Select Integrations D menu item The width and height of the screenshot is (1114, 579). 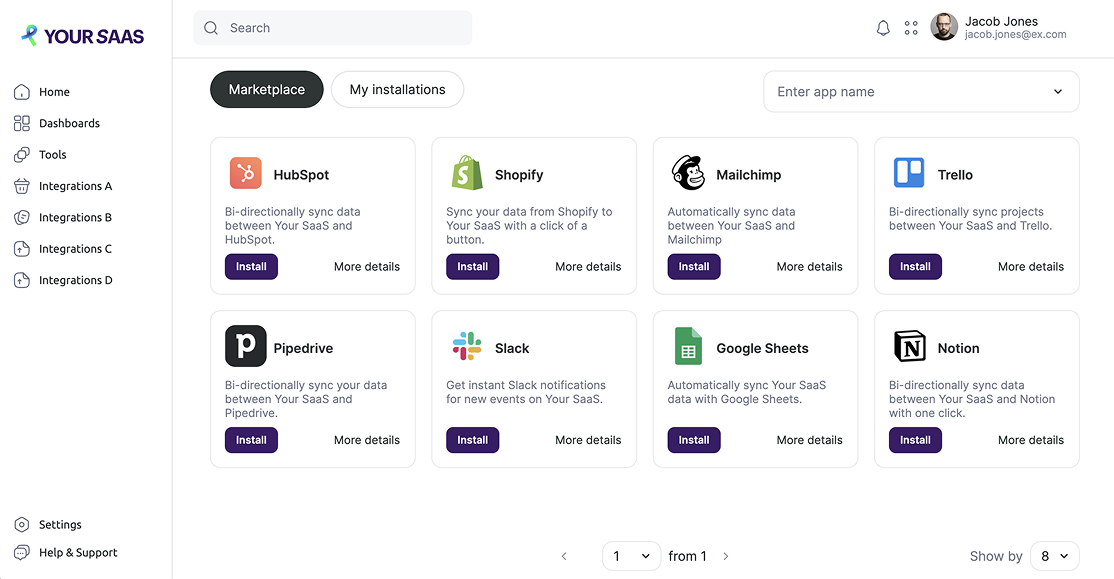75,280
